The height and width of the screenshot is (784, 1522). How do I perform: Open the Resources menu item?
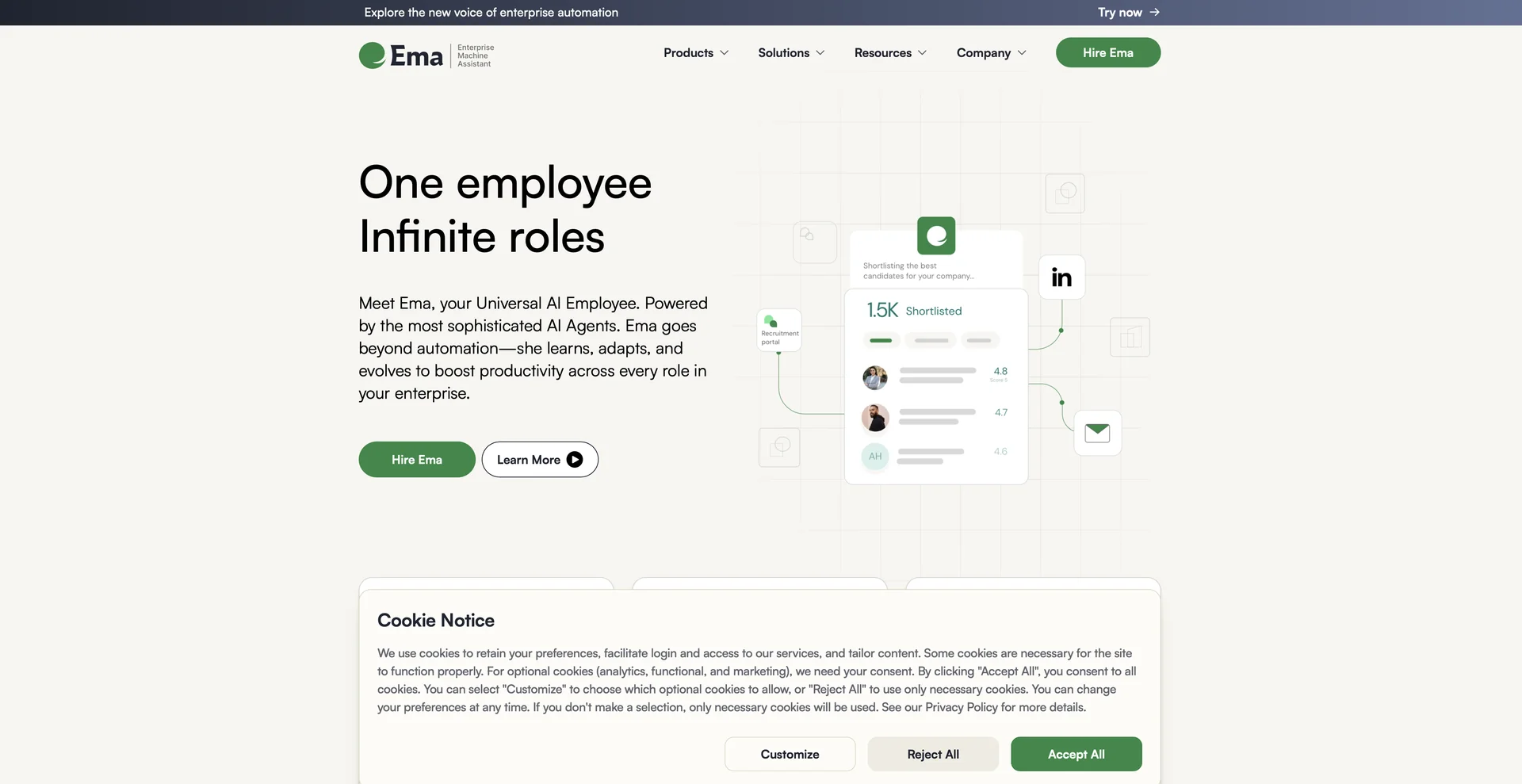tap(890, 53)
